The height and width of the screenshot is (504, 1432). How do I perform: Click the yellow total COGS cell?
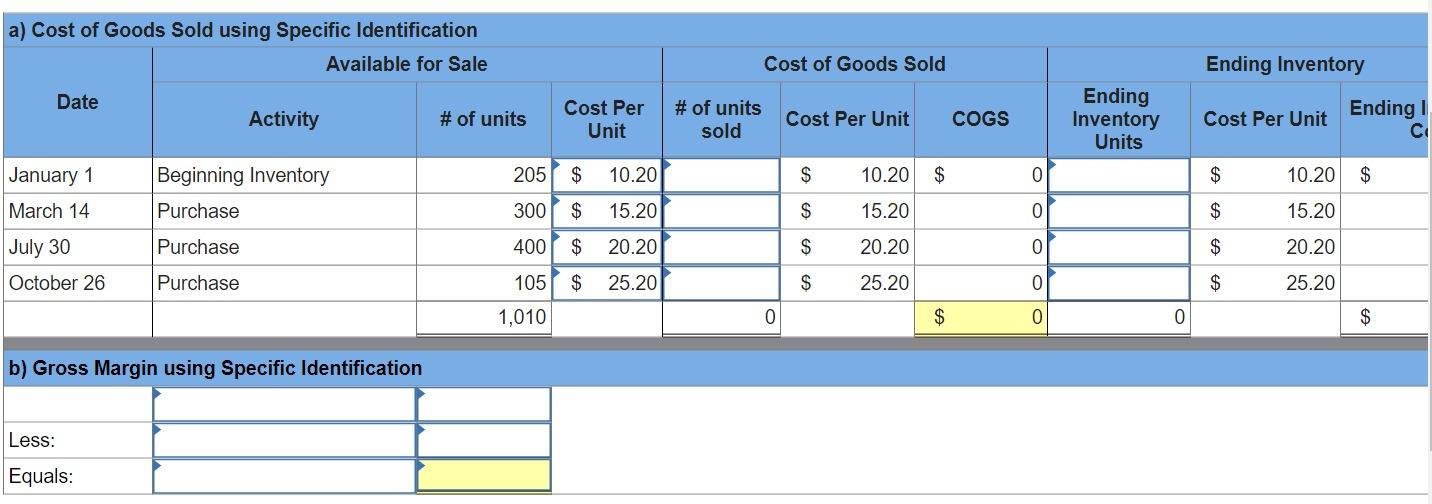(x=981, y=318)
